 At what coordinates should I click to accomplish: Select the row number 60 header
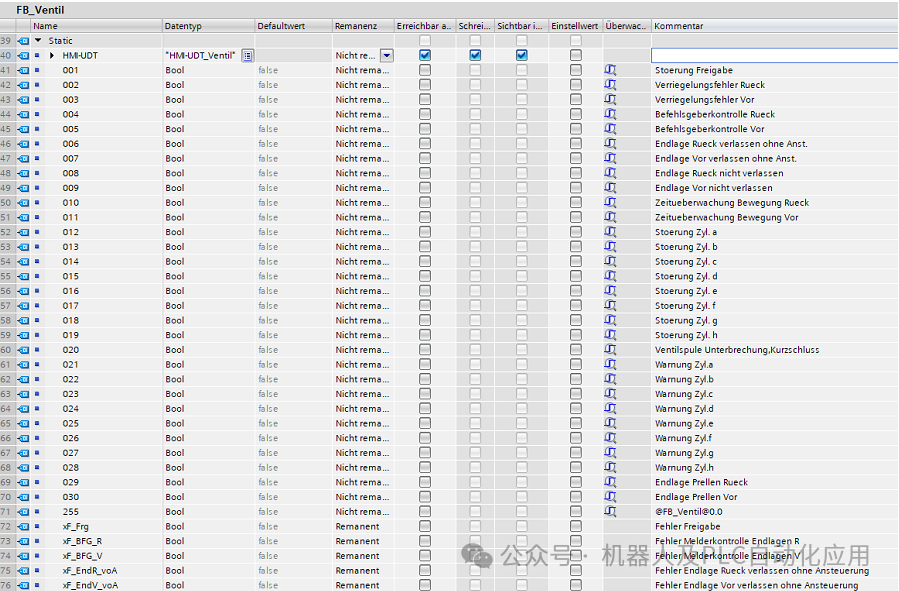point(7,350)
